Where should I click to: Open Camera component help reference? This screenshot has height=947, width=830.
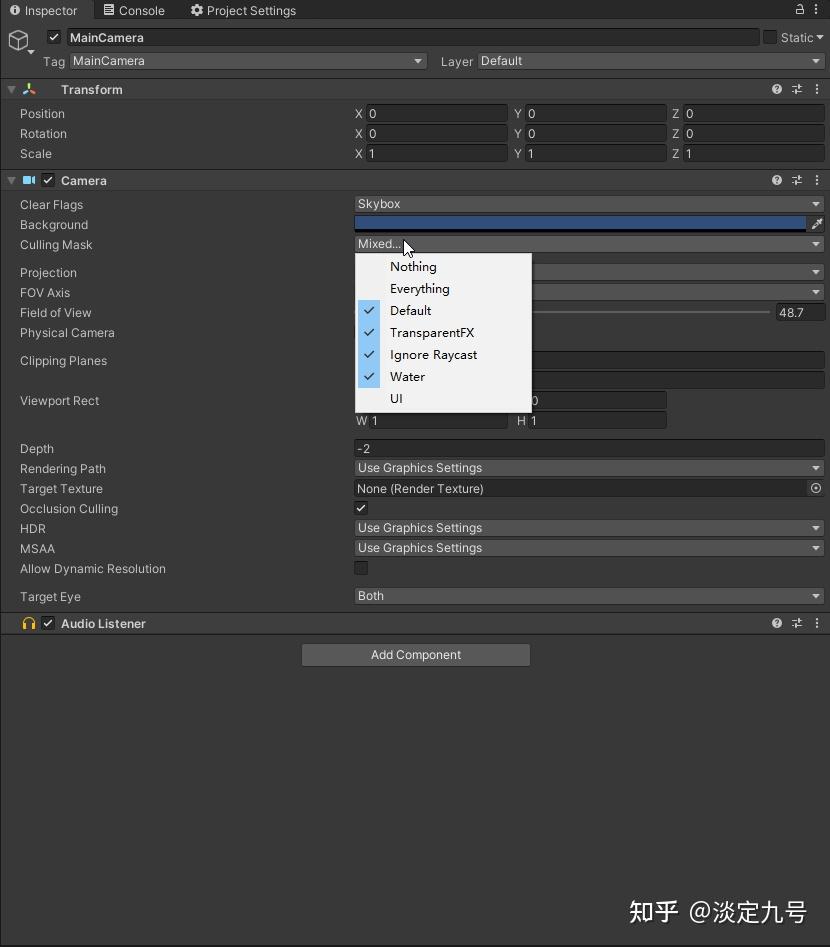(777, 180)
